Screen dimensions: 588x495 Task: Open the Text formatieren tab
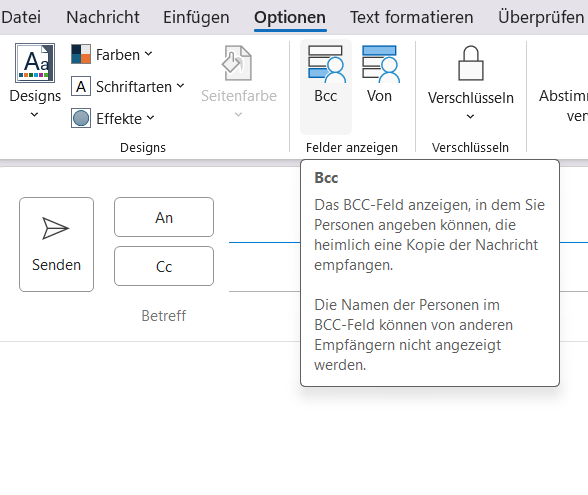click(411, 17)
